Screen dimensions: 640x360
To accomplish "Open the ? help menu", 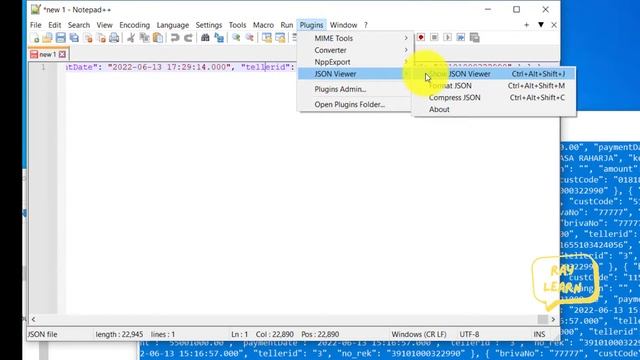I will (x=366, y=25).
